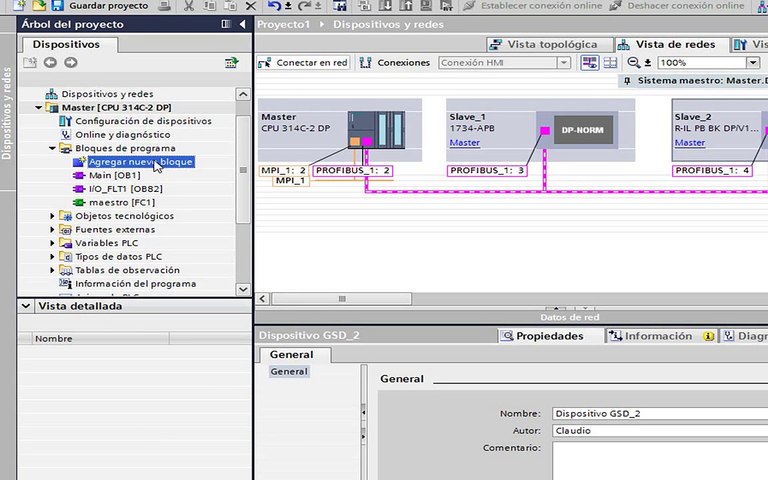Click the zoom magnifier icon
The height and width of the screenshot is (480, 768).
point(633,63)
